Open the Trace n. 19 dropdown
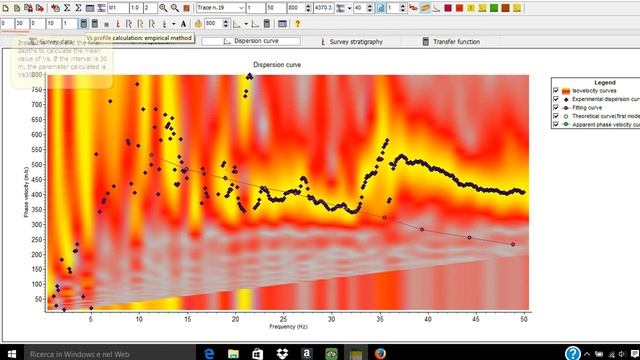Viewport: 640px width, 360px height. [x=241, y=8]
